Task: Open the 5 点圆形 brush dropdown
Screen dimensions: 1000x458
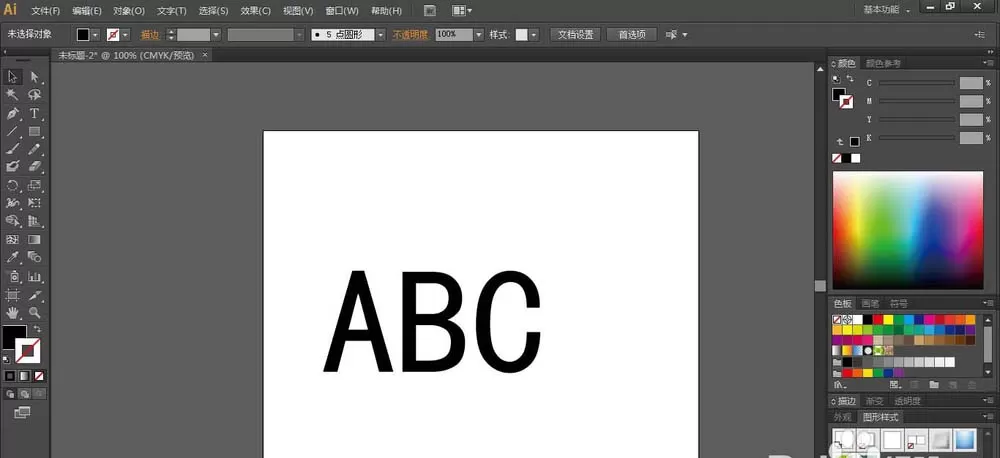Action: click(x=380, y=34)
